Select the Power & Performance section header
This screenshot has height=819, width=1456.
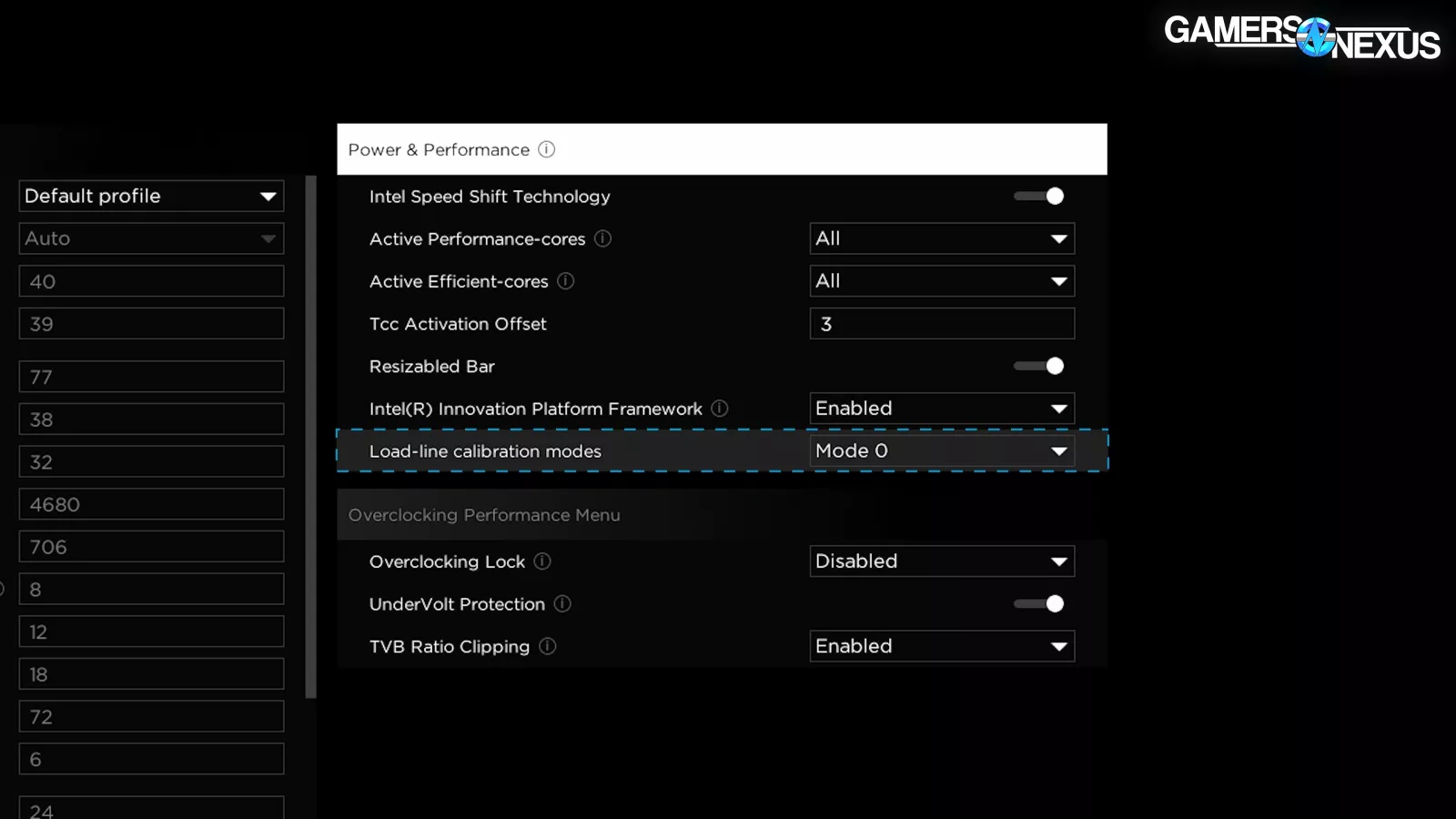(721, 149)
